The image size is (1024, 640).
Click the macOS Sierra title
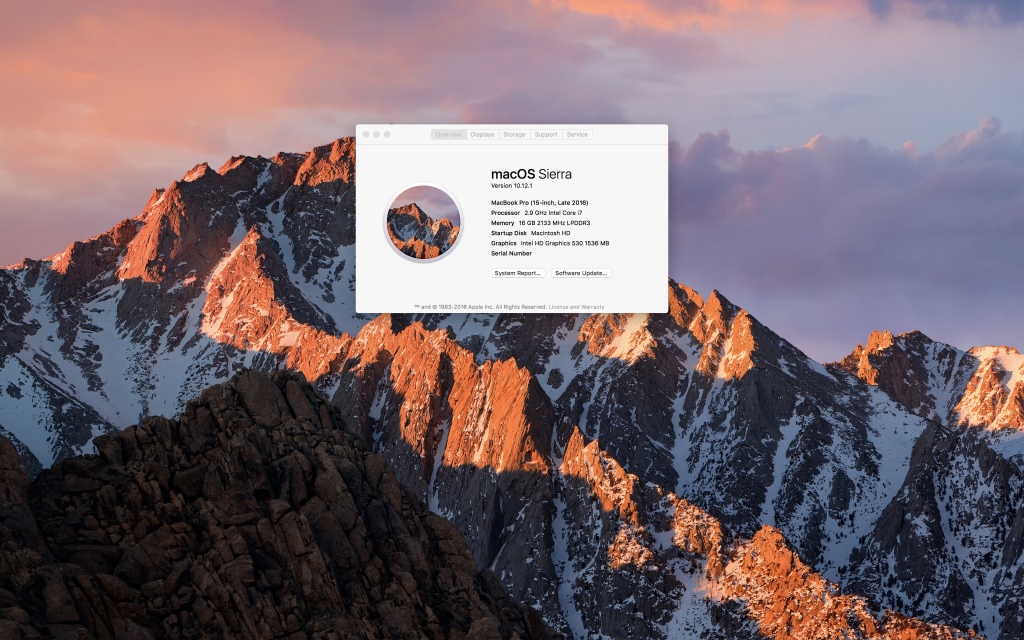click(x=531, y=174)
